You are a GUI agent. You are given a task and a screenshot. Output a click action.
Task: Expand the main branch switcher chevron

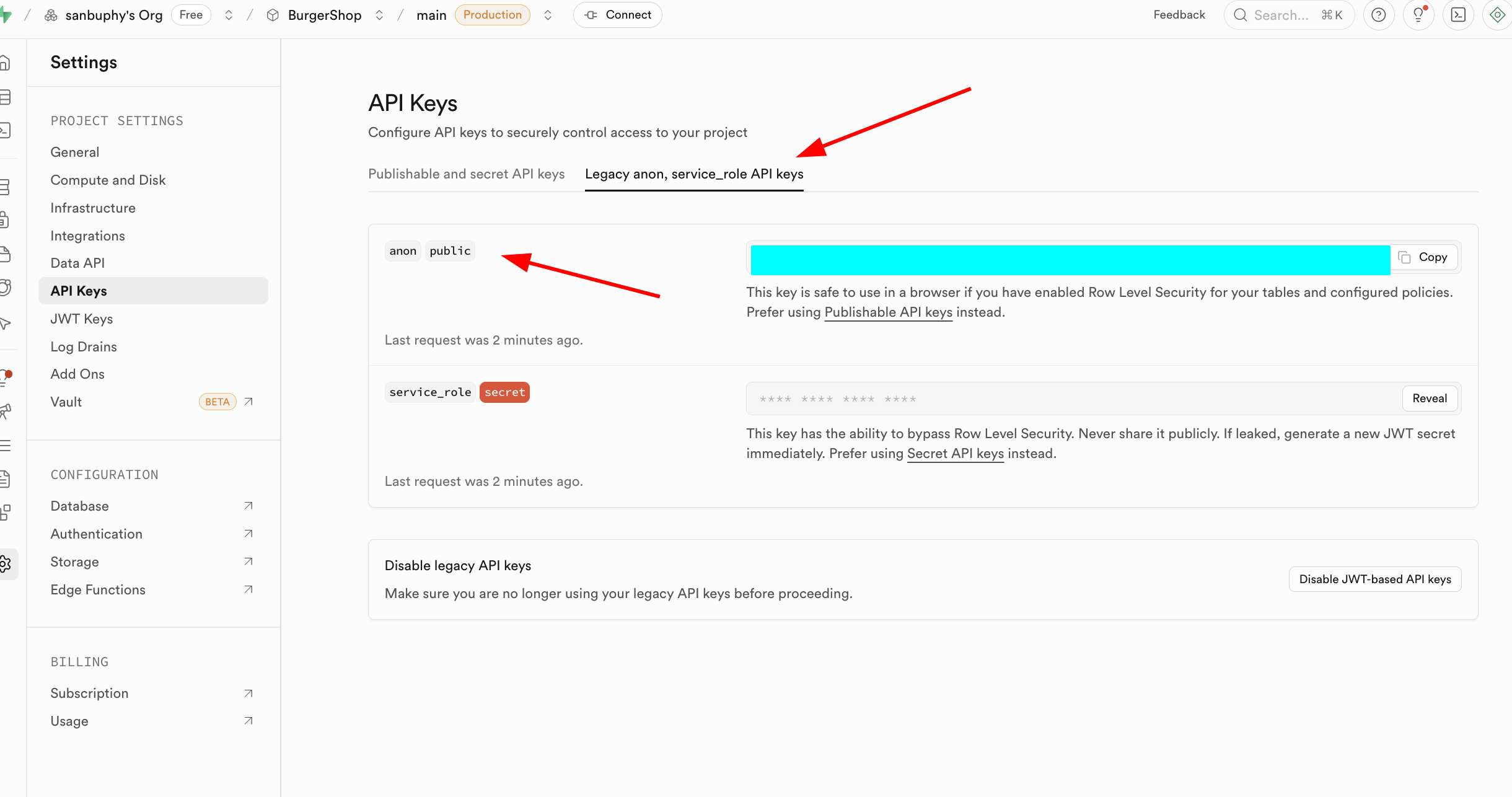click(x=548, y=15)
